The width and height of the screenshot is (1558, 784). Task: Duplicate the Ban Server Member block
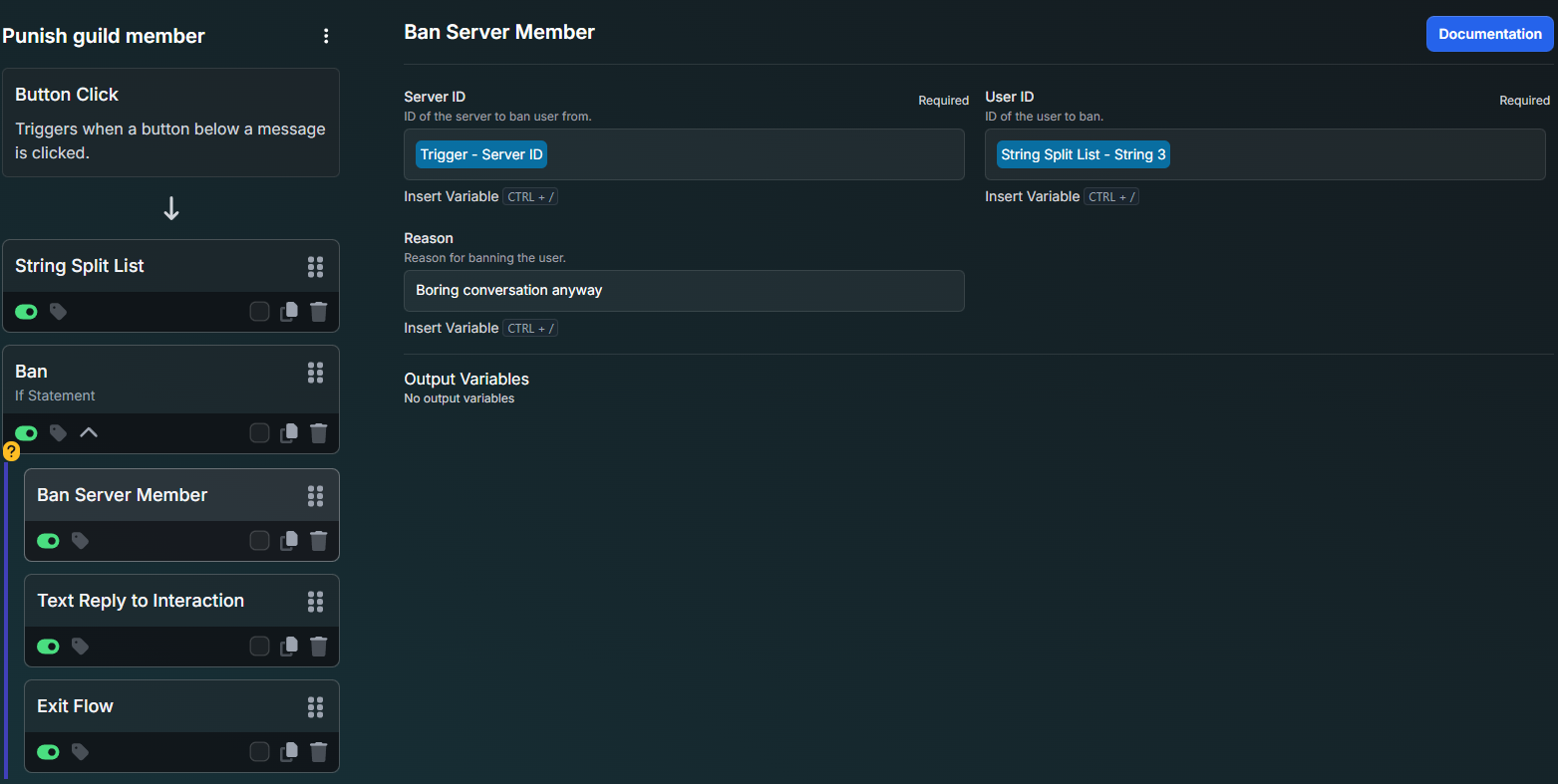[289, 541]
